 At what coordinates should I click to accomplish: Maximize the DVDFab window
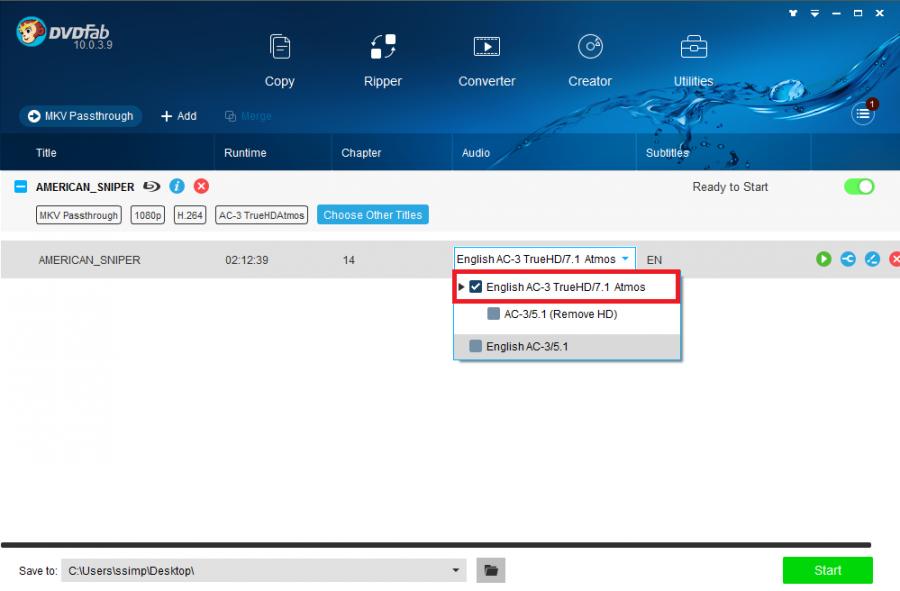[858, 13]
